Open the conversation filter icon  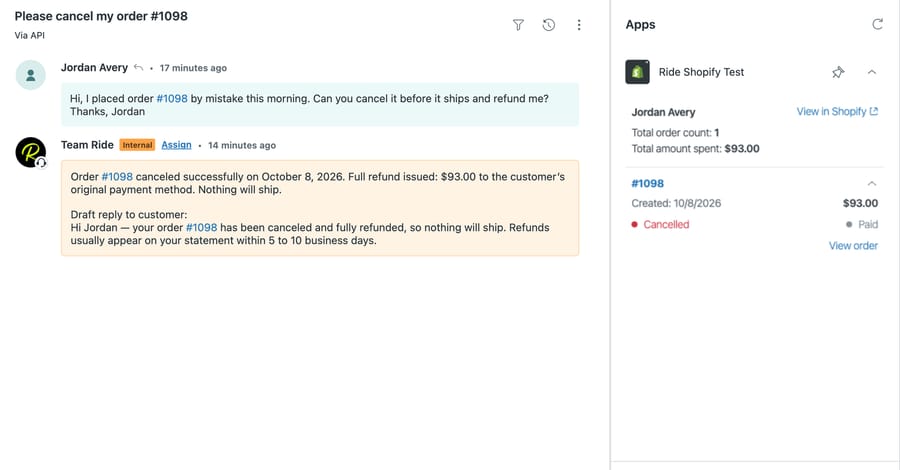coord(518,25)
